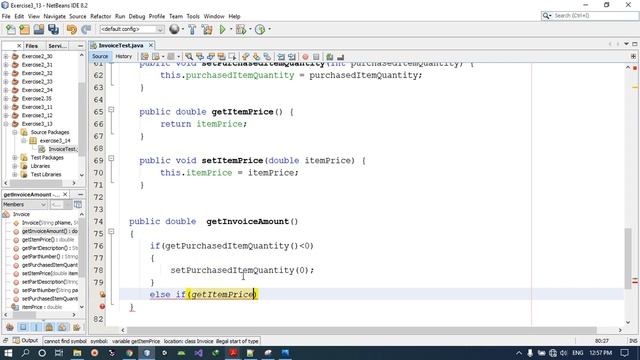The image size is (640, 360).
Task: Click the Redo toolbar icon
Action: (86, 29)
